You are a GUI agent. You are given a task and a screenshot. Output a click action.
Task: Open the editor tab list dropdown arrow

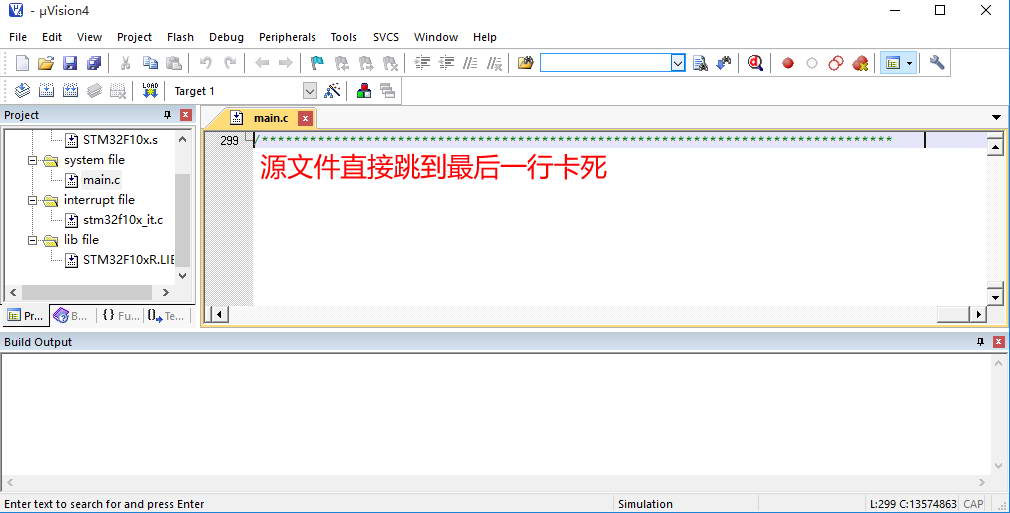(996, 117)
